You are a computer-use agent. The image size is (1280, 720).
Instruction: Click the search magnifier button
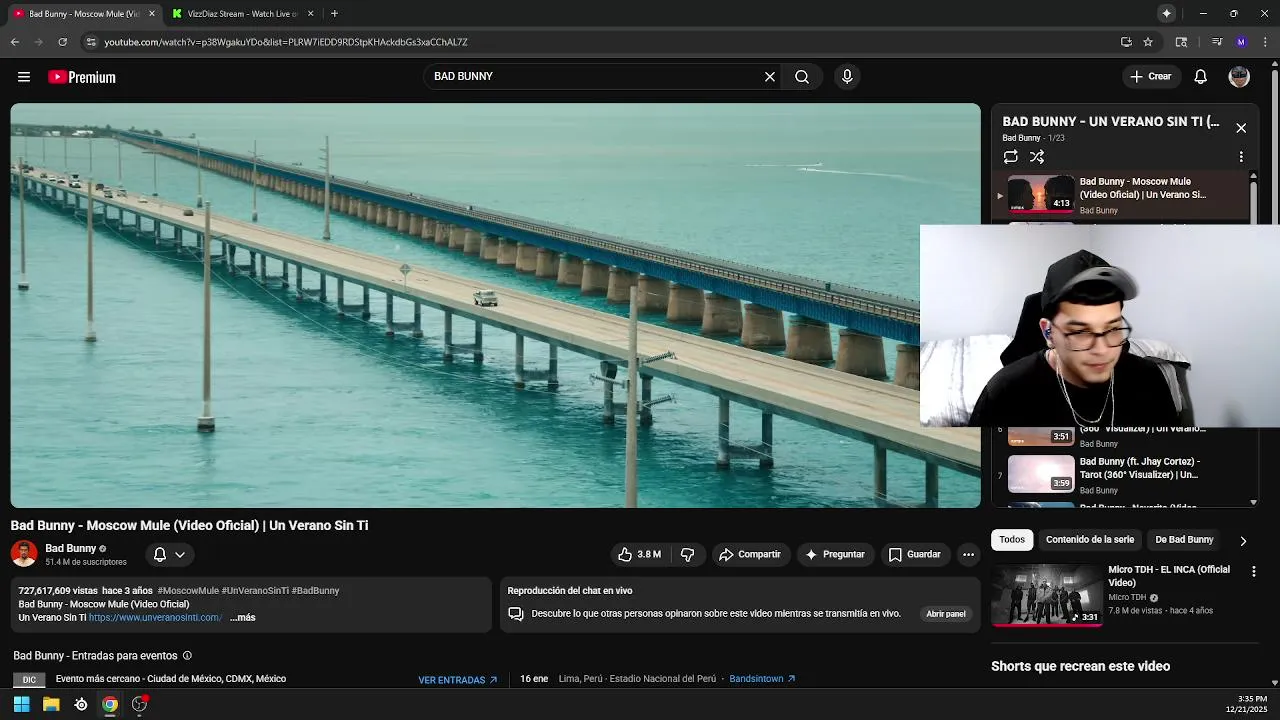point(802,76)
